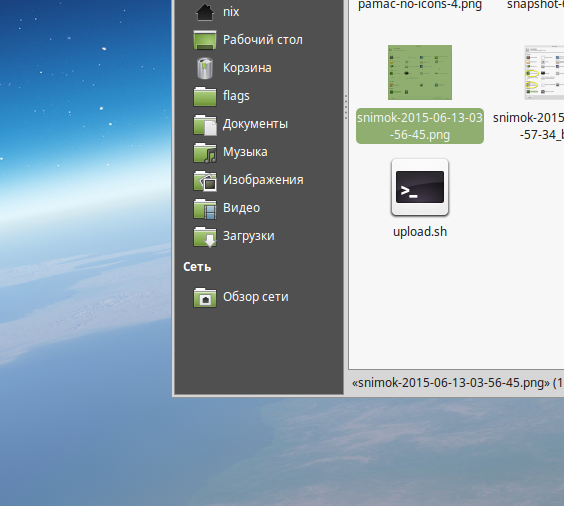564x506 pixels.
Task: Click the snapshot file name at top right
Action: (x=535, y=5)
